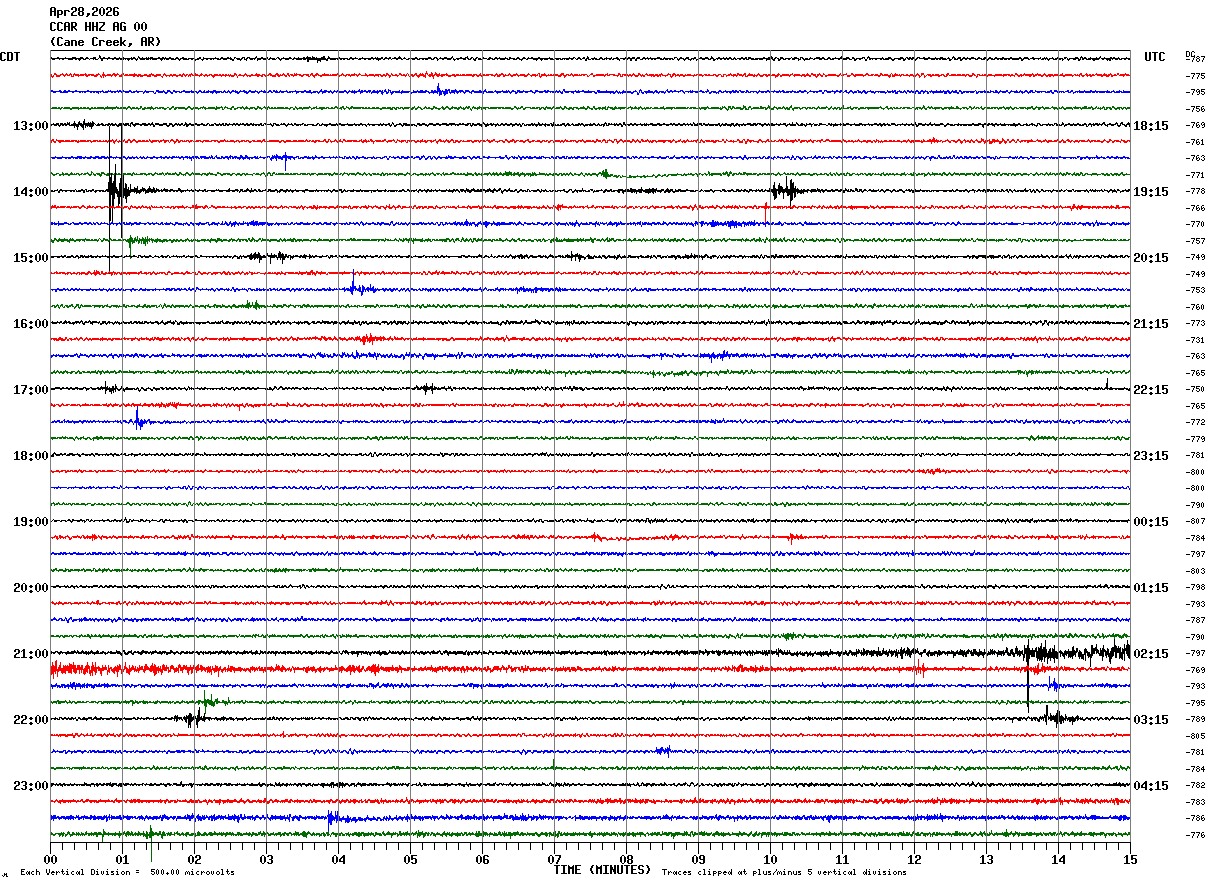Click the 21:15 UTC time label

pyautogui.click(x=1150, y=324)
